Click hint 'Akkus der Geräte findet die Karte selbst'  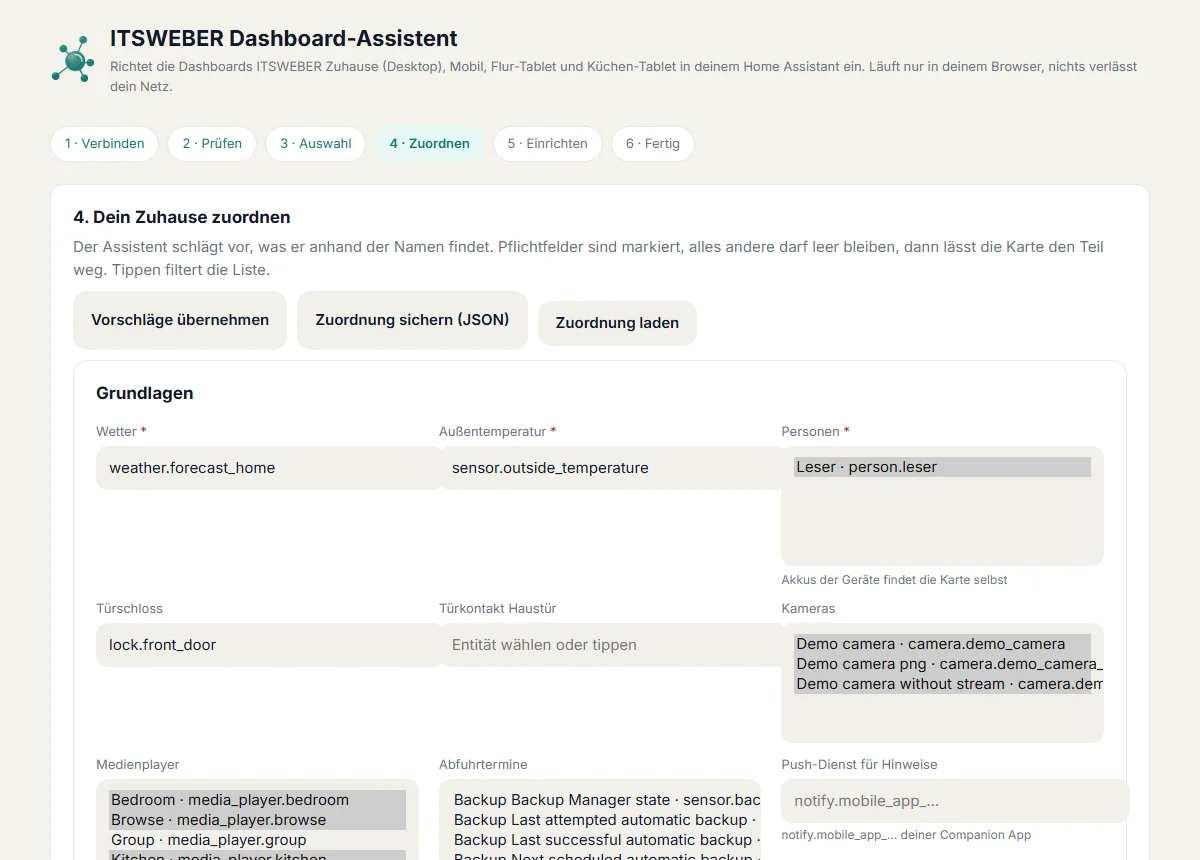894,580
